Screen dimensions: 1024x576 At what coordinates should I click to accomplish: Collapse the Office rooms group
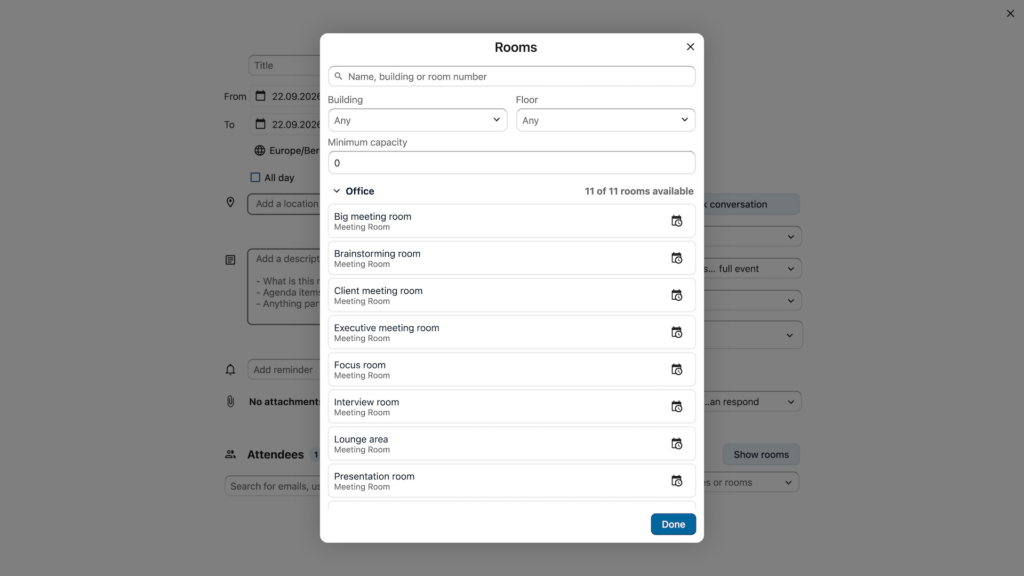click(x=336, y=191)
